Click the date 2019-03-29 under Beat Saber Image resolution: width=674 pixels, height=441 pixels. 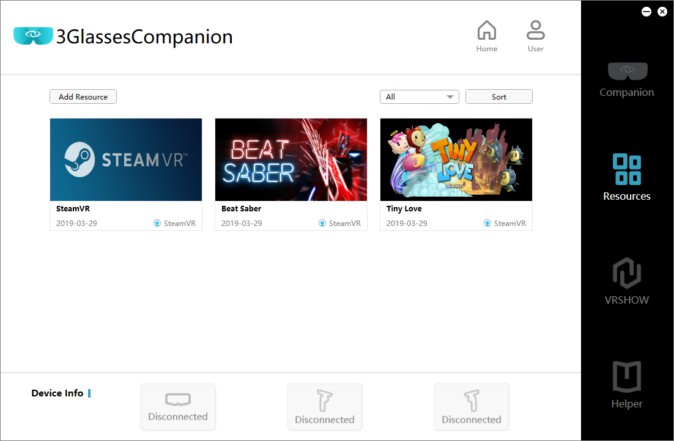[242, 223]
